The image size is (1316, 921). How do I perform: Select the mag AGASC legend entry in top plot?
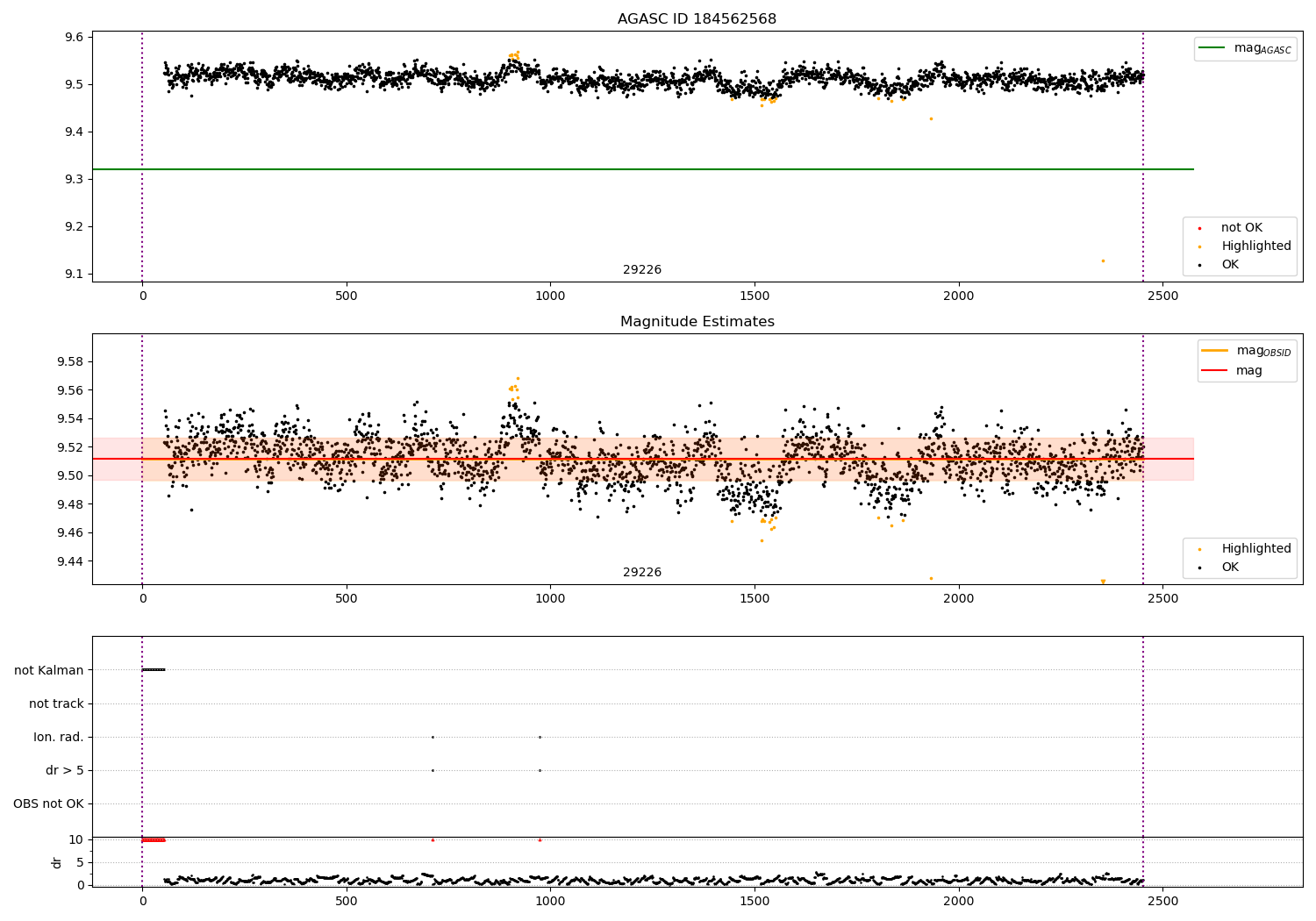(x=1246, y=48)
